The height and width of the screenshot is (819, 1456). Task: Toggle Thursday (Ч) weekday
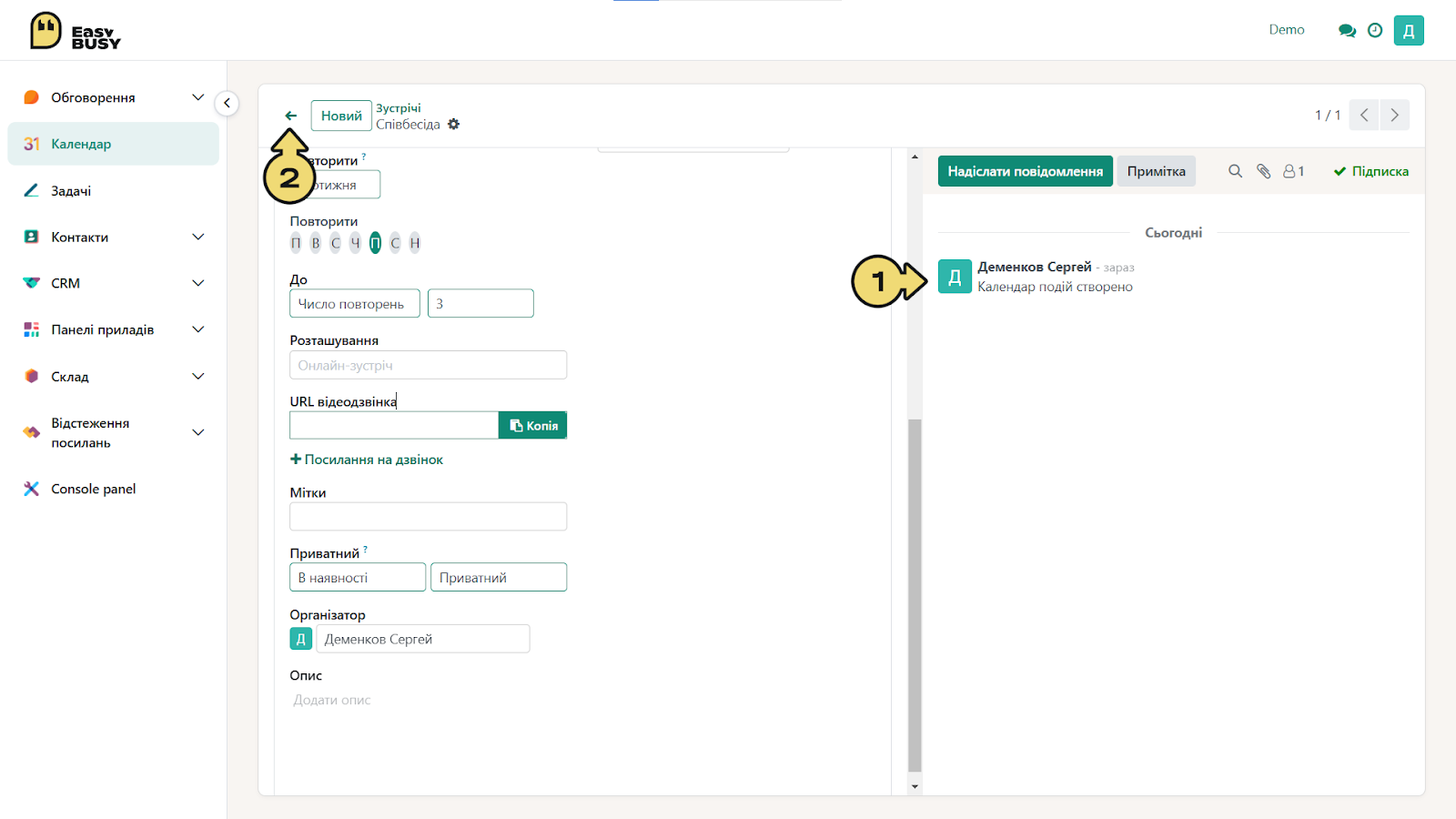click(x=356, y=243)
